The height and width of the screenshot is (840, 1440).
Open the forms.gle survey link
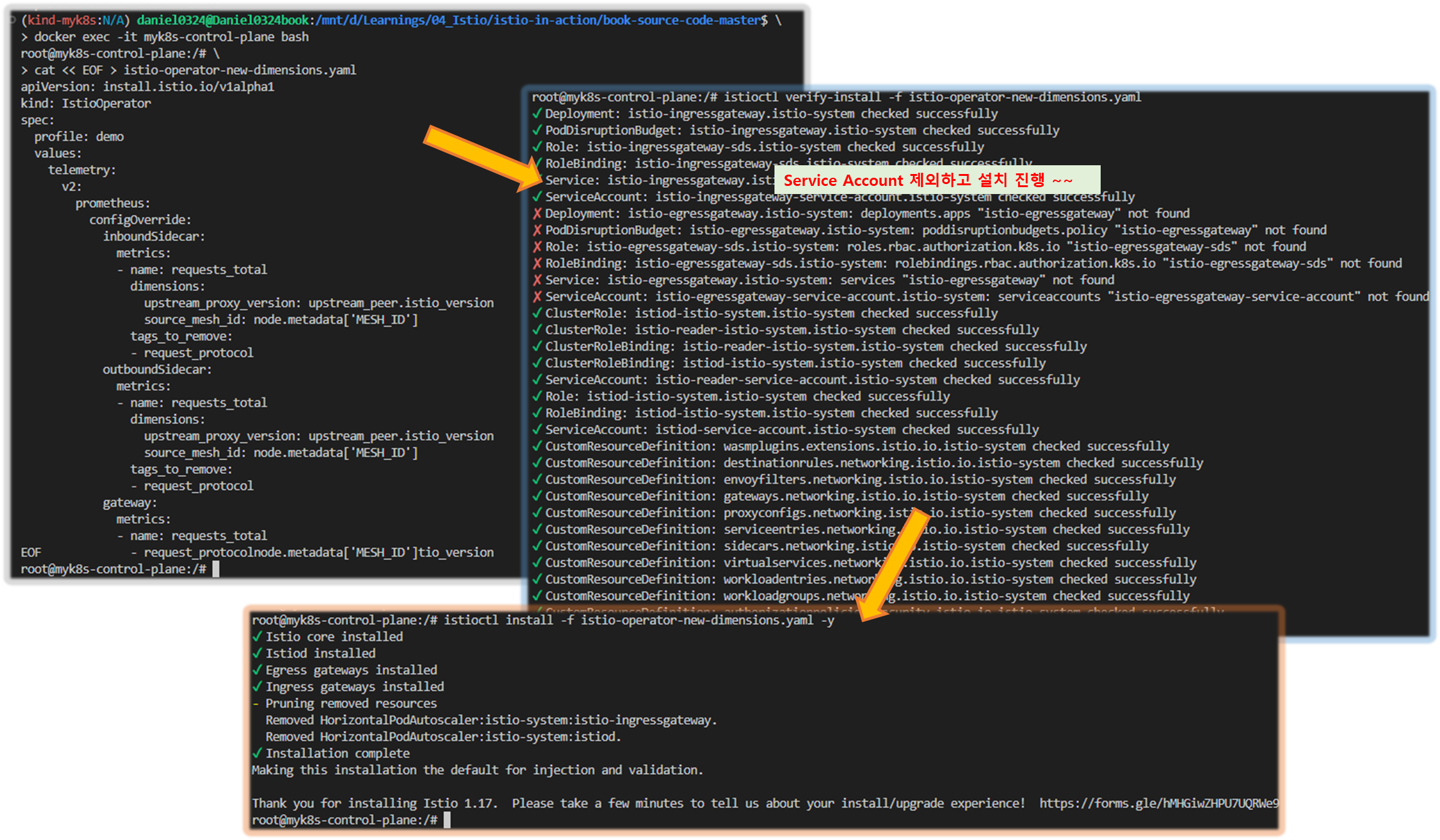coord(1158,803)
